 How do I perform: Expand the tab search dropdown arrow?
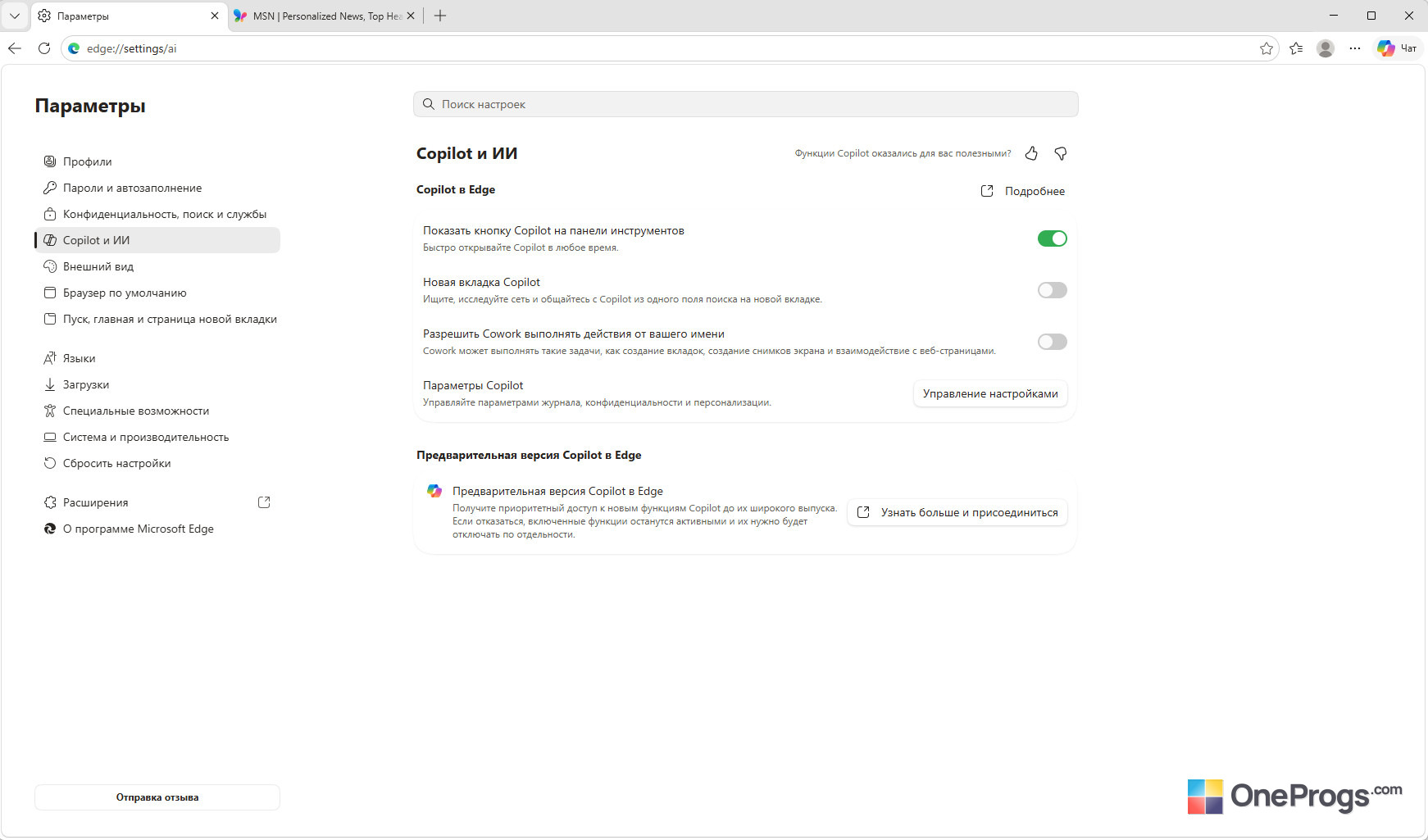coord(15,16)
